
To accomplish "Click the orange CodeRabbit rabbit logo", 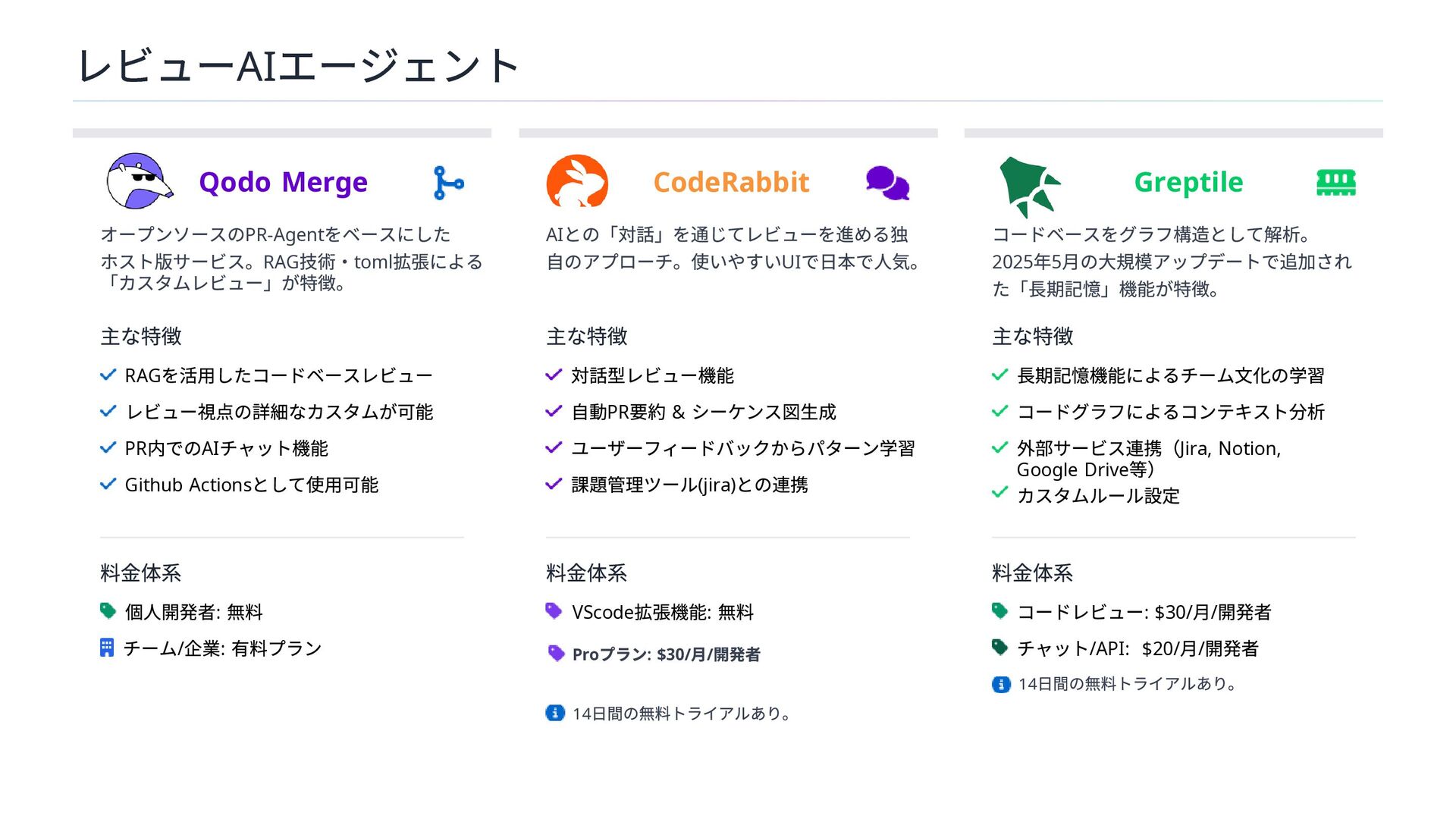I will click(x=577, y=181).
